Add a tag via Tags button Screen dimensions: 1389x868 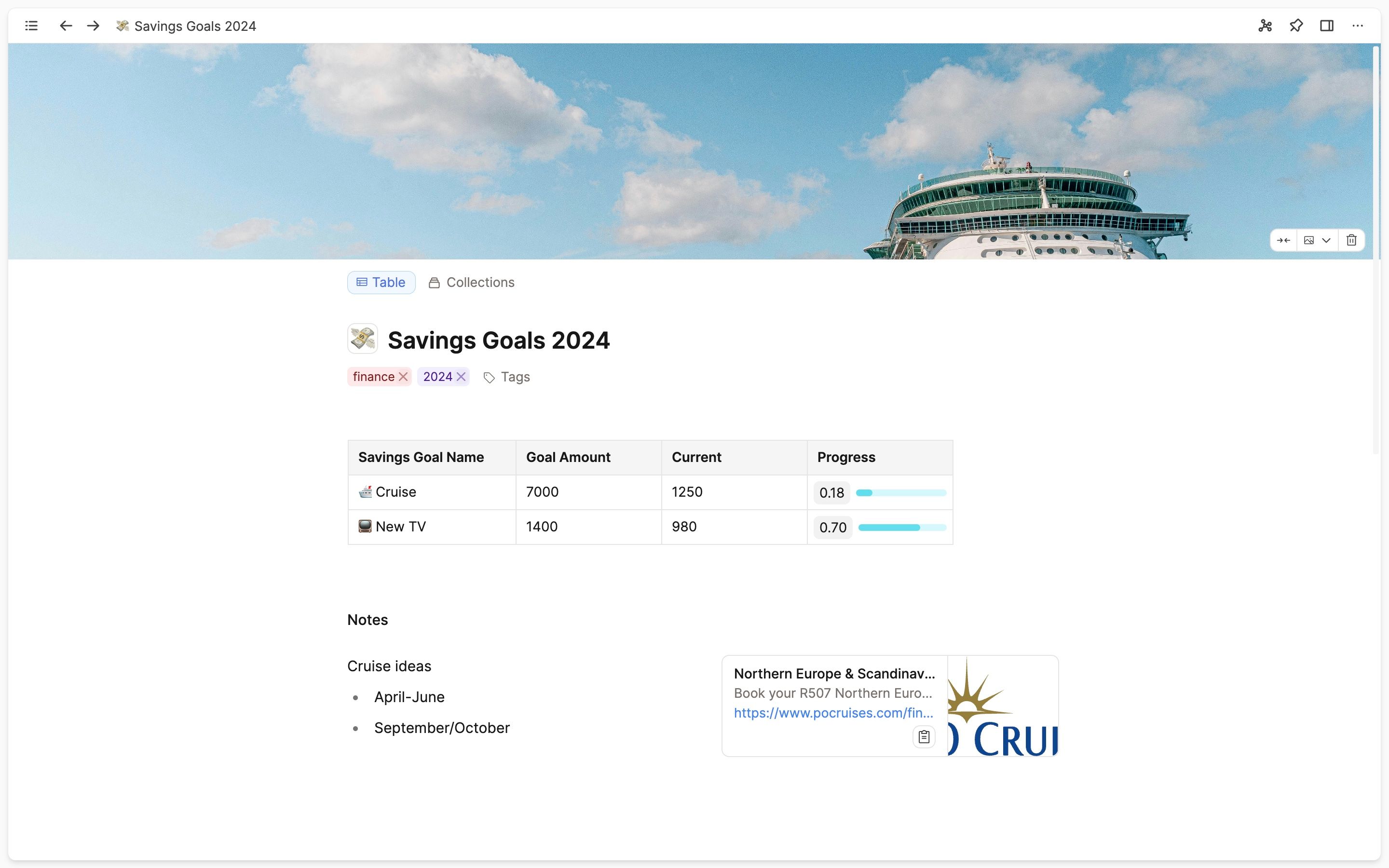tap(506, 377)
